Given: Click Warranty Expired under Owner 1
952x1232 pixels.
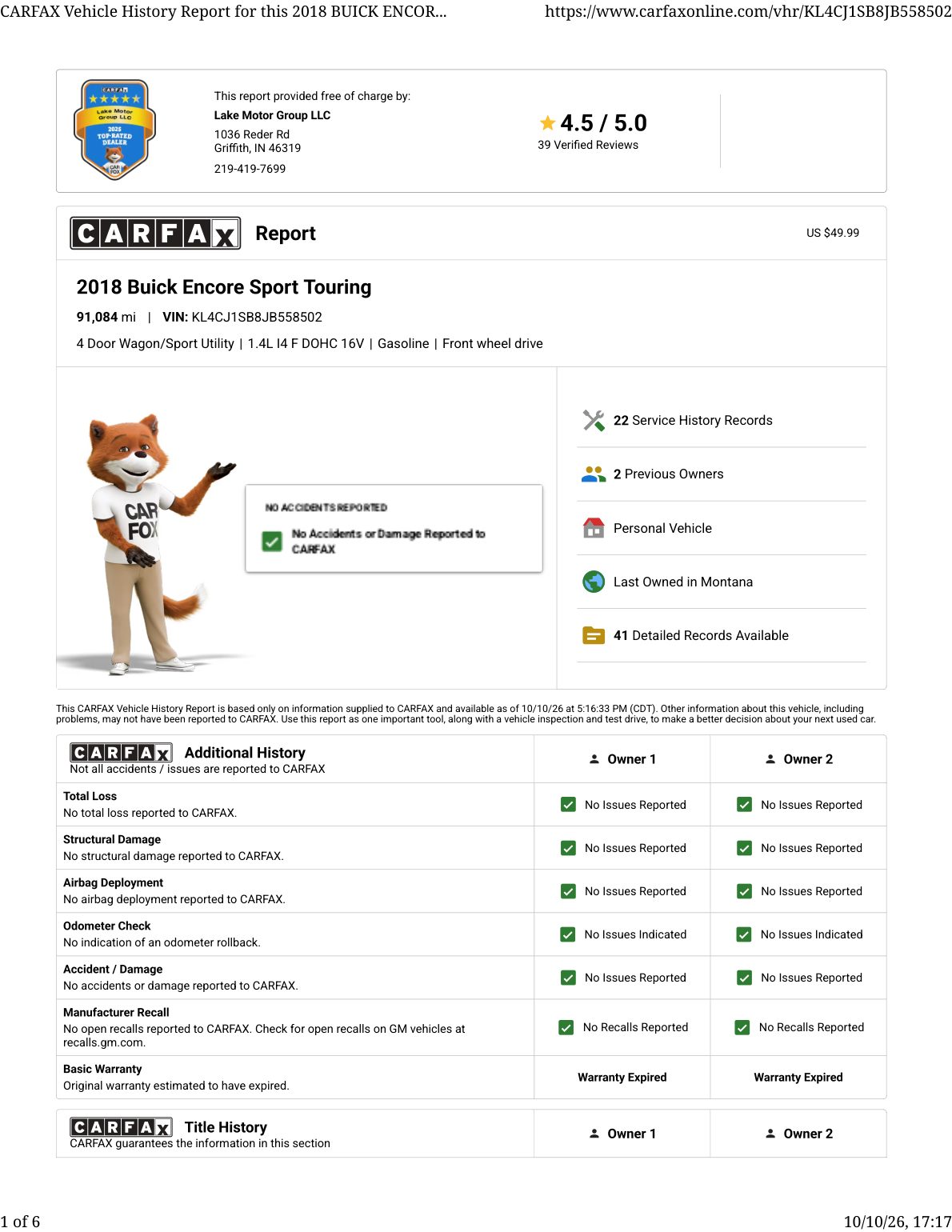Looking at the screenshot, I should (622, 1078).
